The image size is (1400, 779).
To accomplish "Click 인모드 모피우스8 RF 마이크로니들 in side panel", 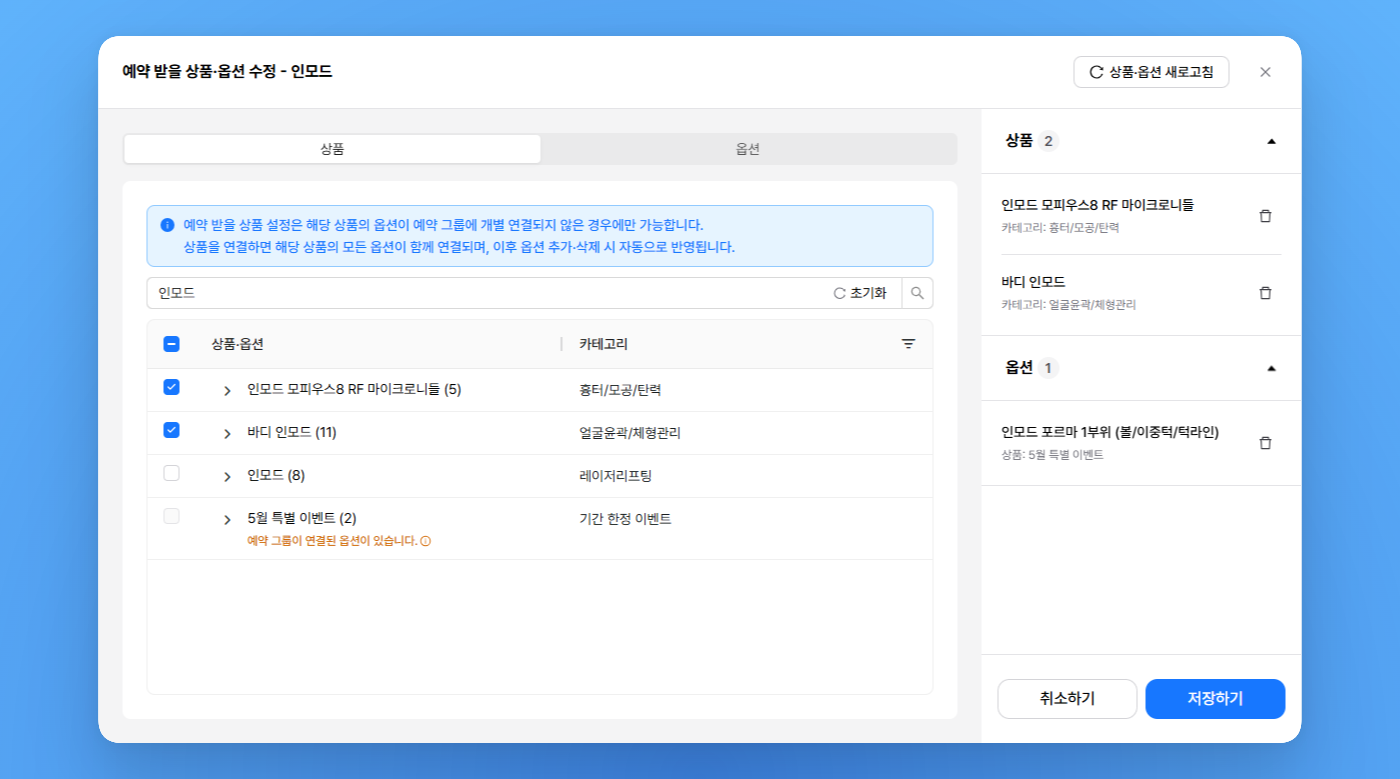I will [1097, 205].
